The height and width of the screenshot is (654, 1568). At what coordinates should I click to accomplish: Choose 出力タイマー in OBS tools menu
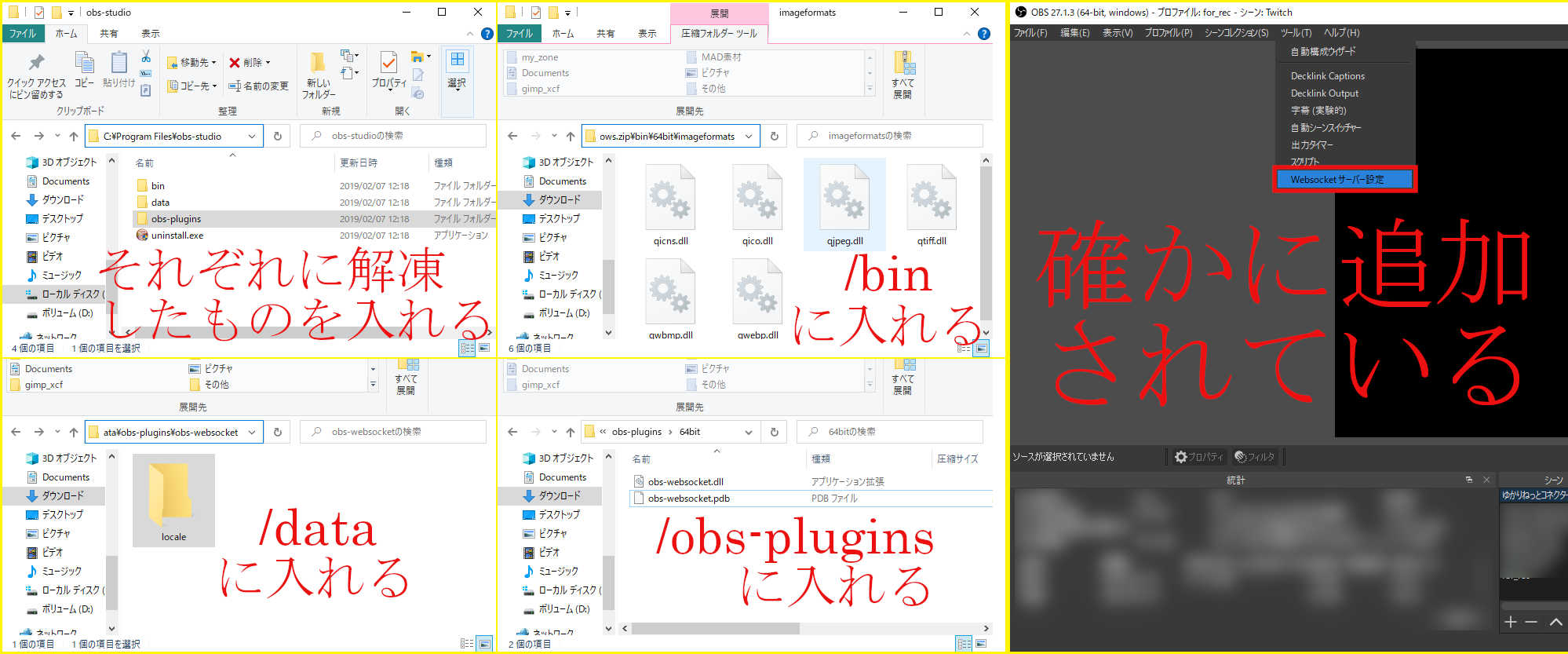pos(1311,145)
